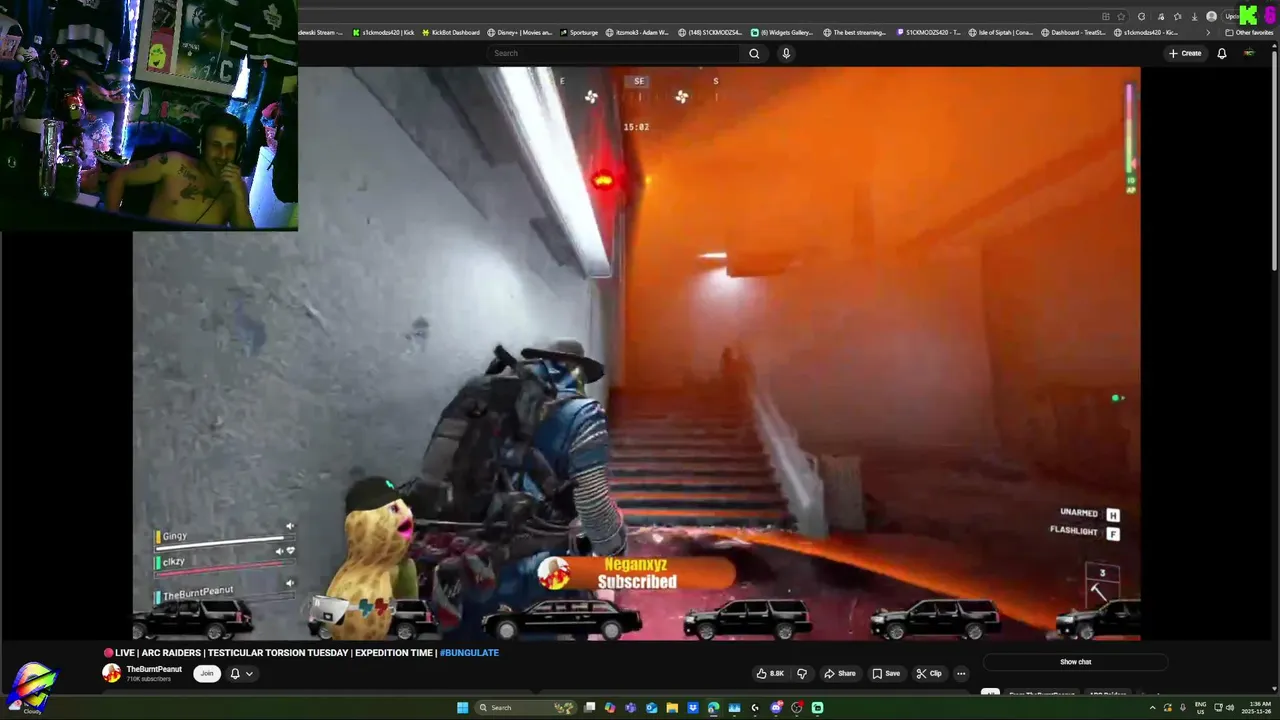The image size is (1280, 720).
Task: Dislike the video
Action: [801, 673]
